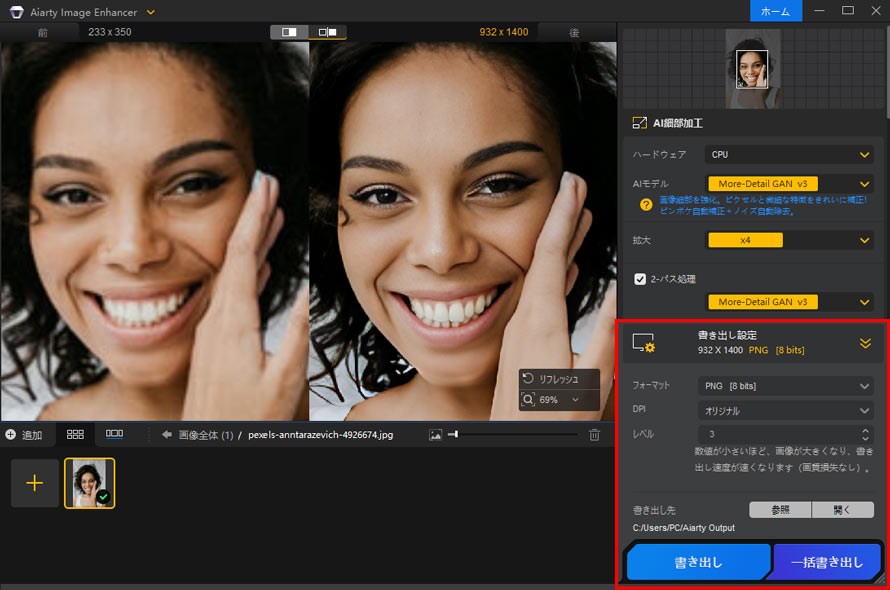Switch to grid view in bottom toolbar
This screenshot has width=890, height=590.
(74, 434)
